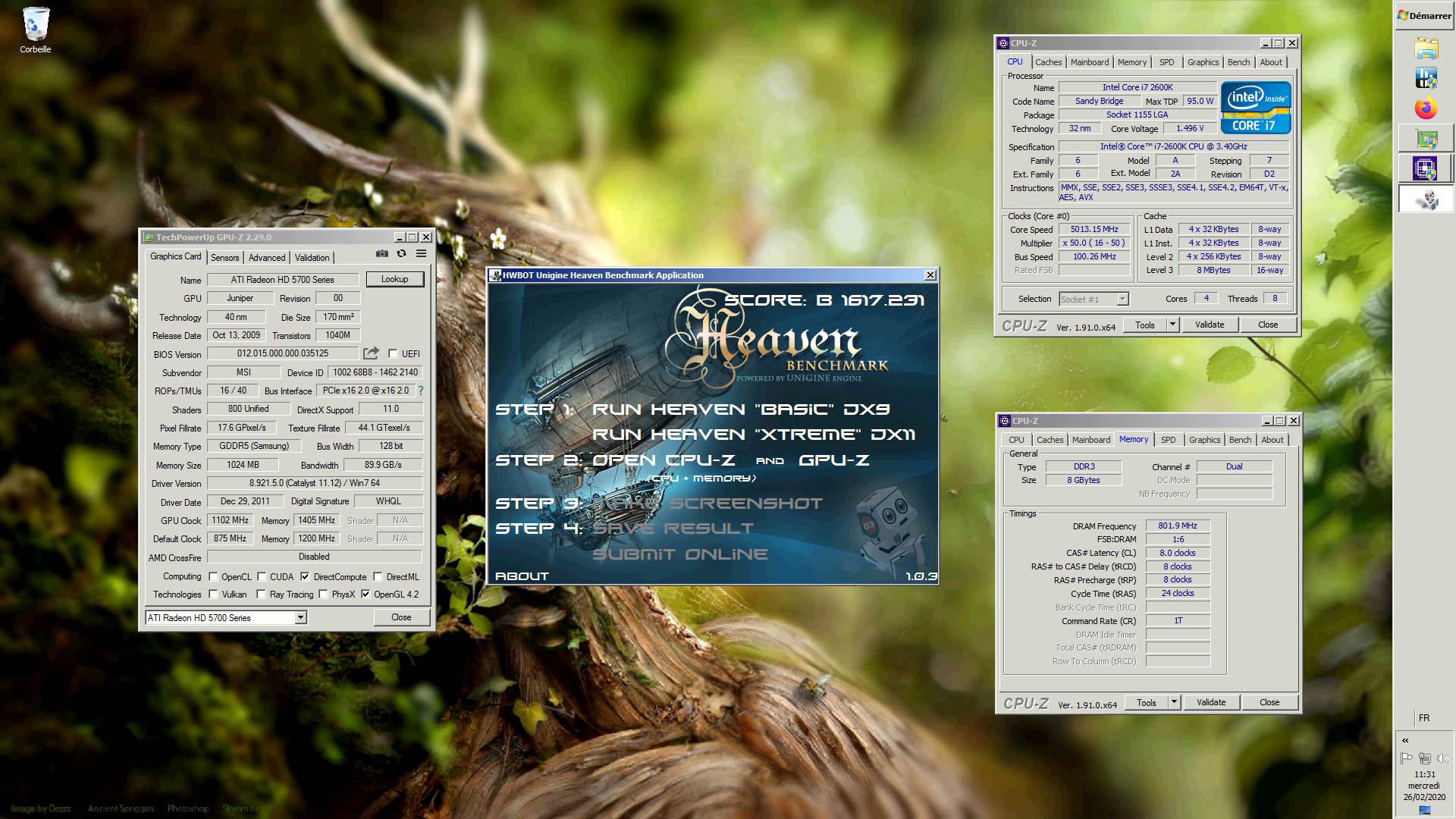The height and width of the screenshot is (819, 1456).
Task: Toggle the PhysX checkbox
Action: coord(323,595)
